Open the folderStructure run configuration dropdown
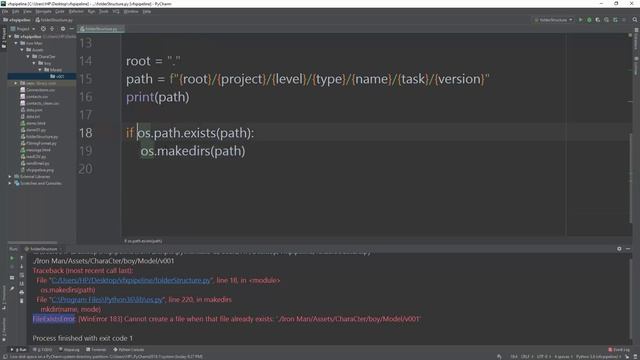Image resolution: width=640 pixels, height=360 pixels. point(553,20)
